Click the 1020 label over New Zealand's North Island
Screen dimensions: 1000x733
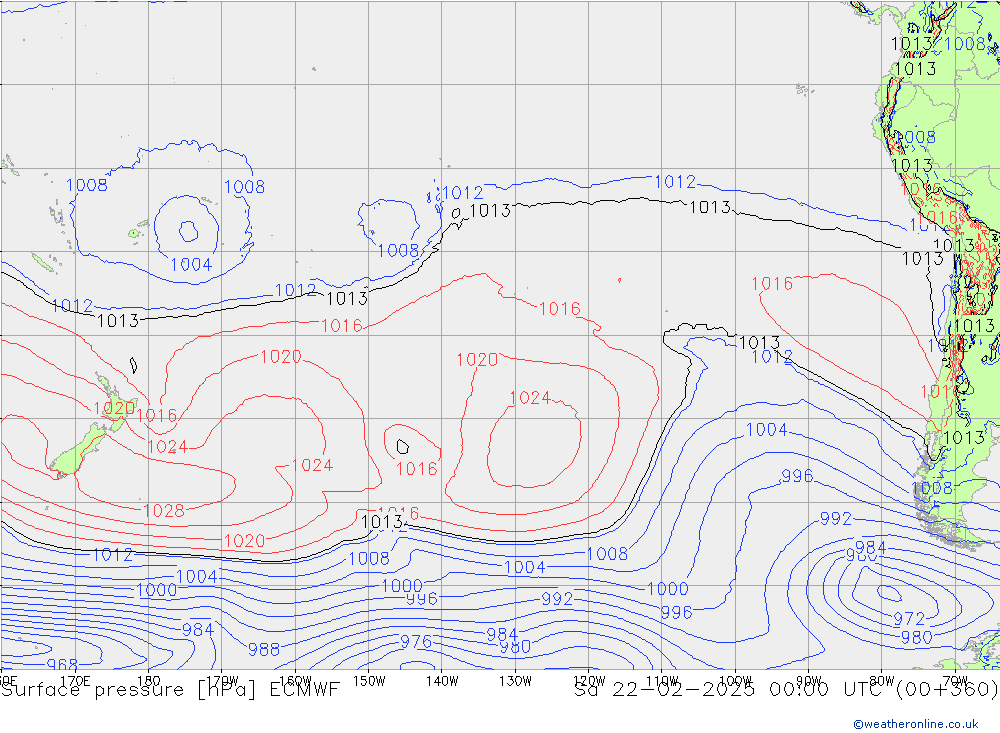coord(114,408)
